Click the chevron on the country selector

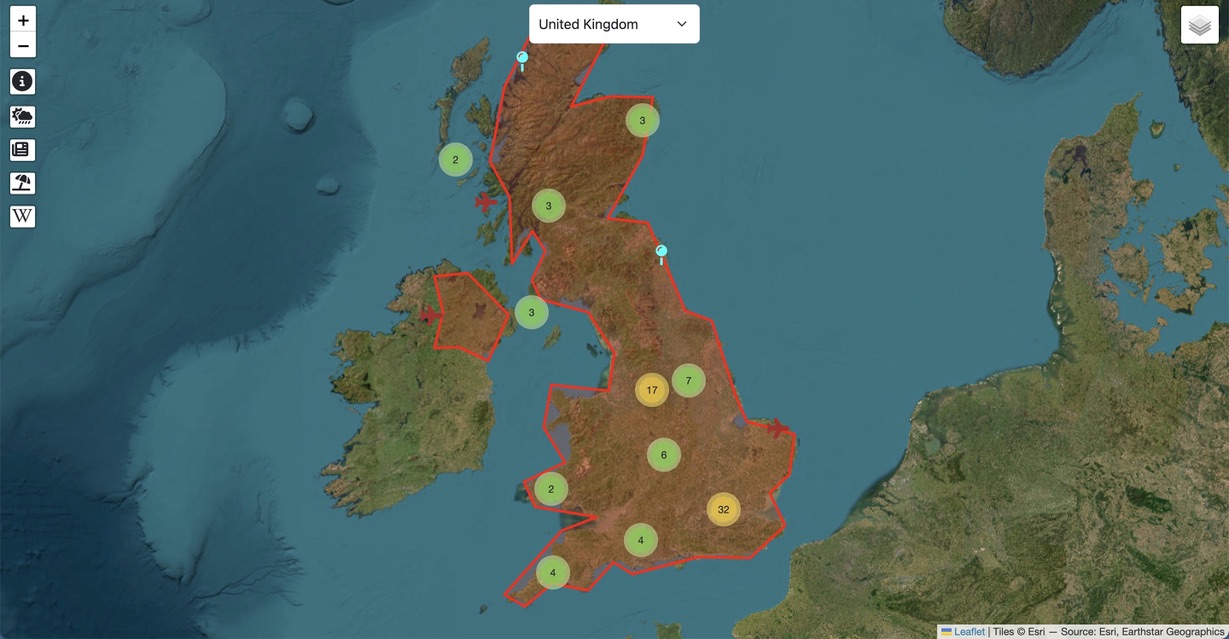681,23
